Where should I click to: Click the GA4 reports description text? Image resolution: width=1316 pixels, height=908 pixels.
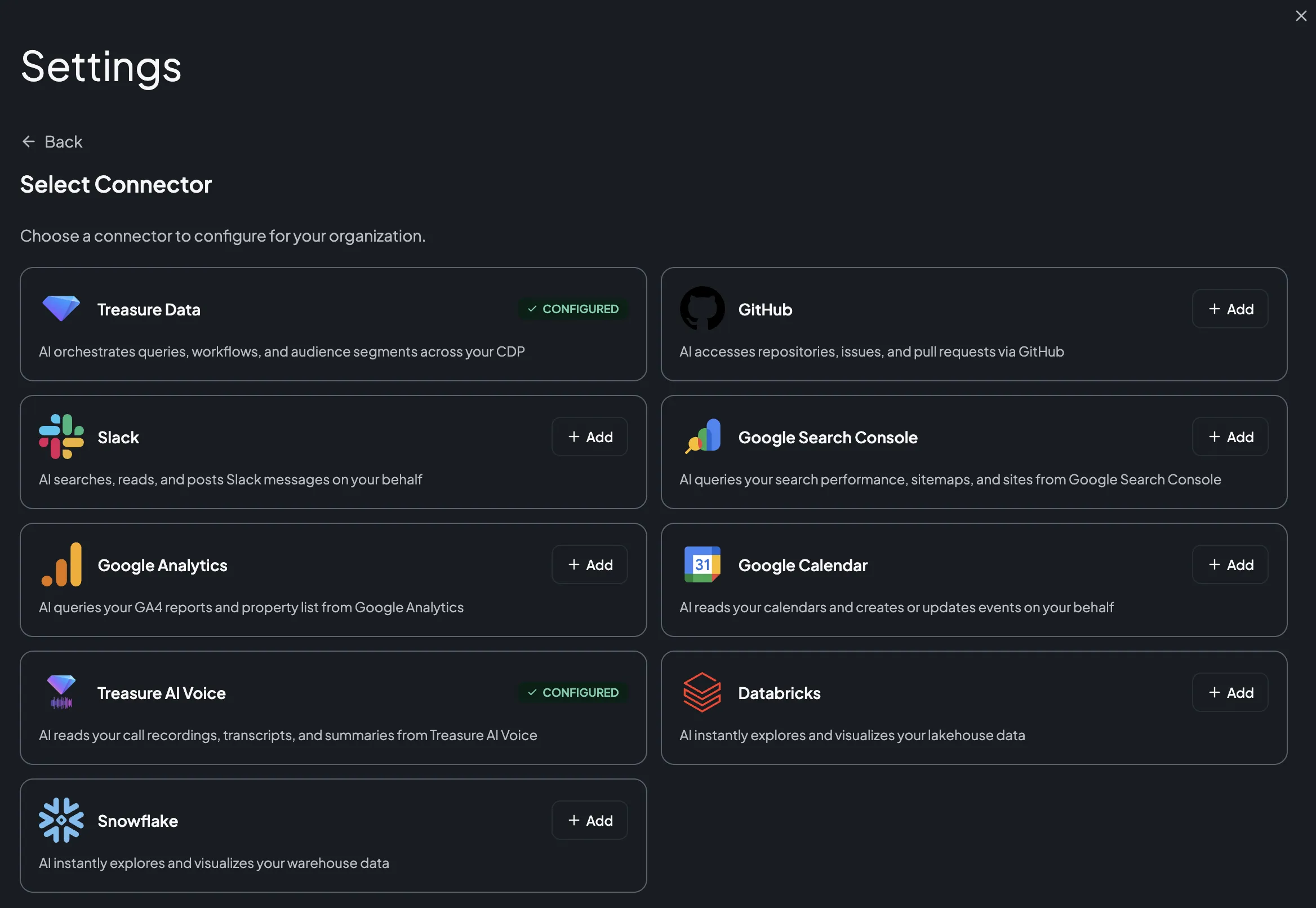tap(251, 608)
